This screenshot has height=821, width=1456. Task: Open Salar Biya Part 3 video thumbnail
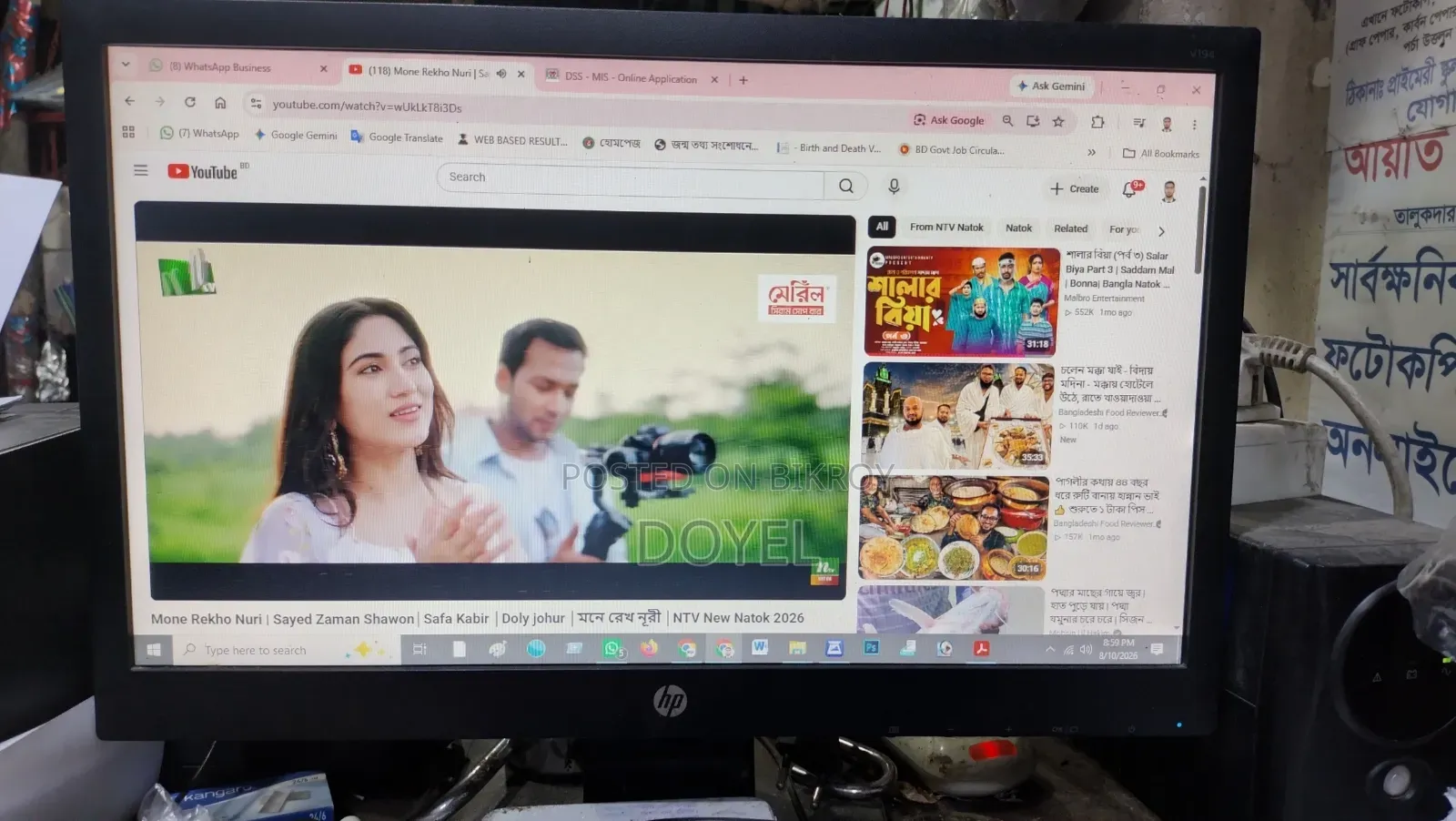click(961, 301)
